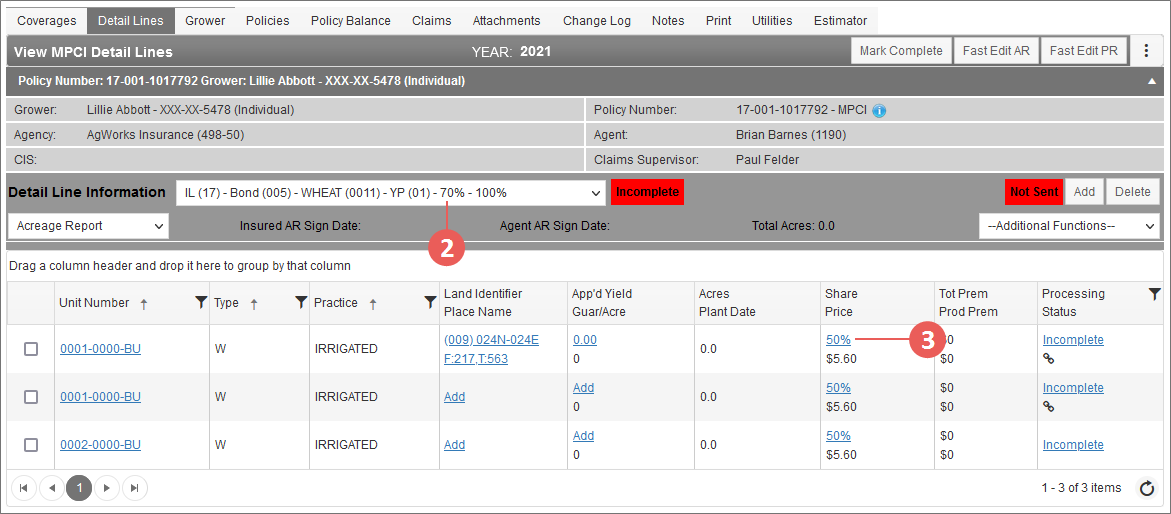Go to next page of grid
The width and height of the screenshot is (1171, 514).
107,488
